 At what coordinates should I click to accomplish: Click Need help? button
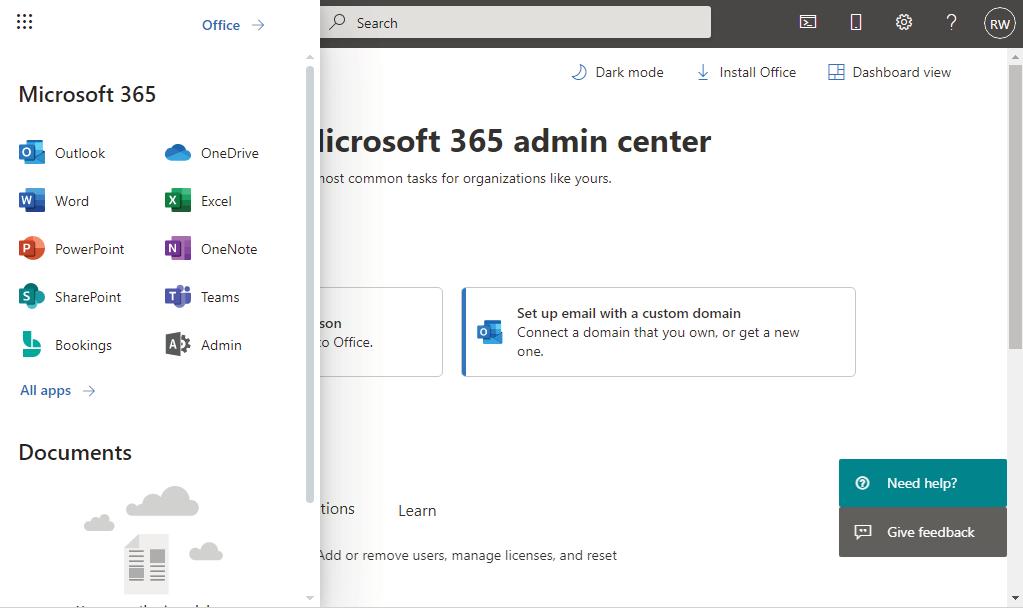(923, 483)
